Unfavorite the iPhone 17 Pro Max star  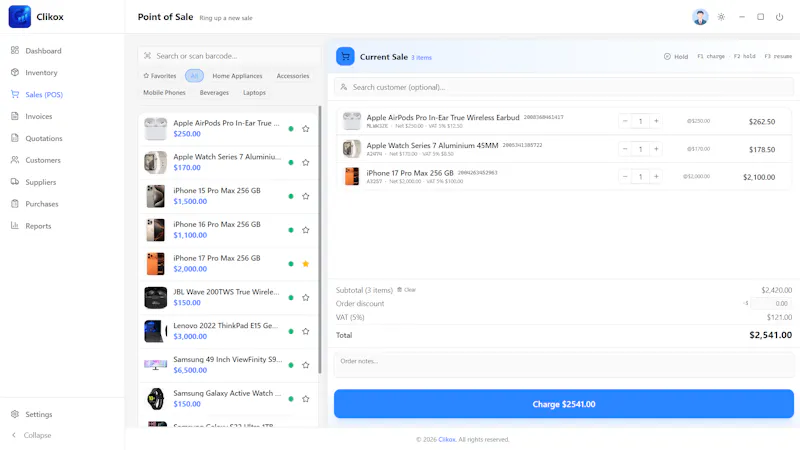[x=306, y=264]
